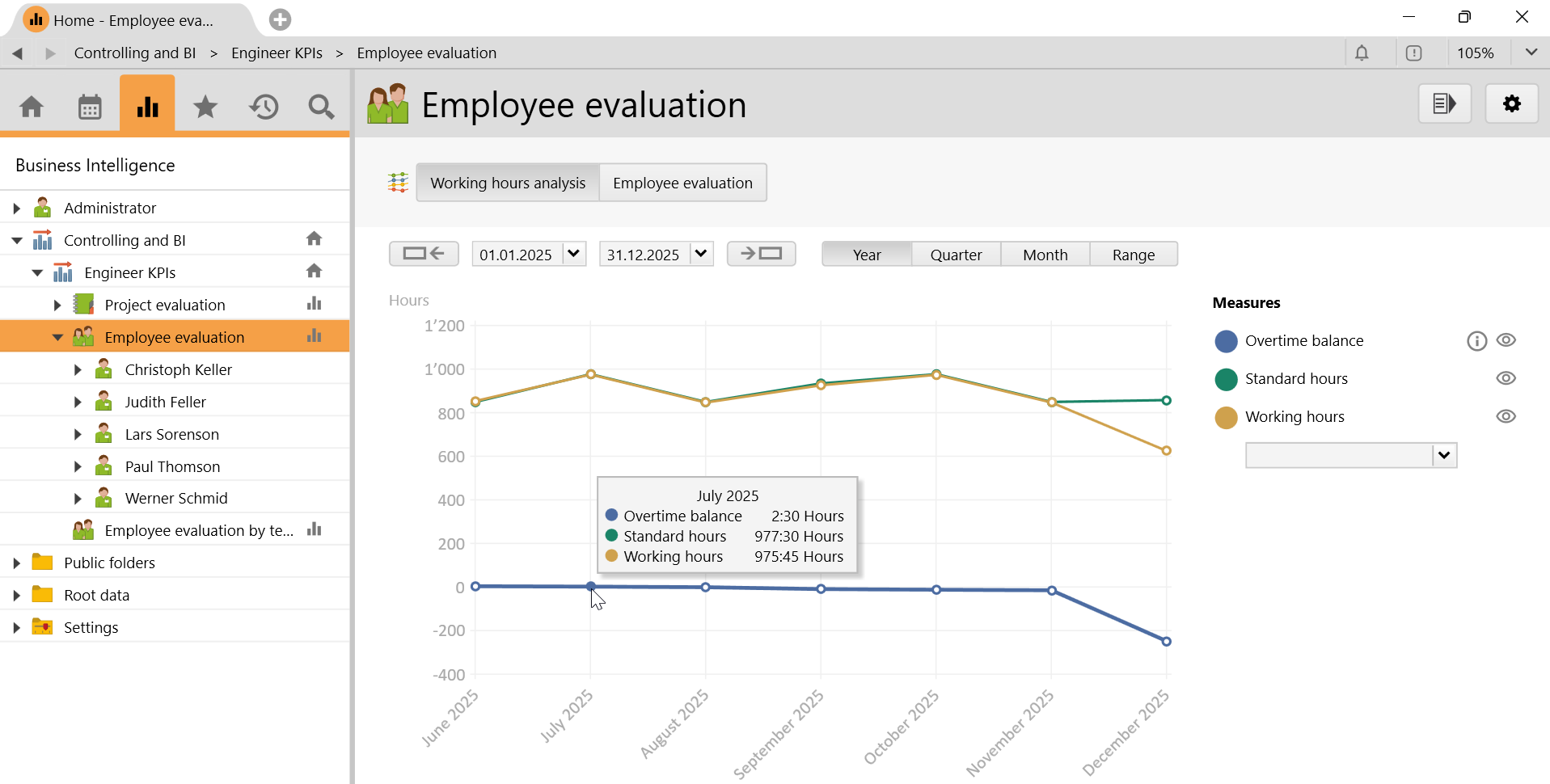Click the info icon beside Overtime balance
Viewport: 1550px width, 784px height.
pyautogui.click(x=1476, y=341)
